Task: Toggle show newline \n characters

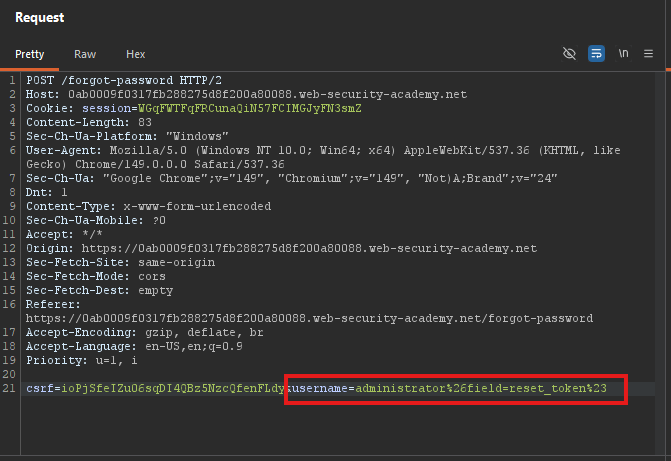Action: [x=623, y=54]
